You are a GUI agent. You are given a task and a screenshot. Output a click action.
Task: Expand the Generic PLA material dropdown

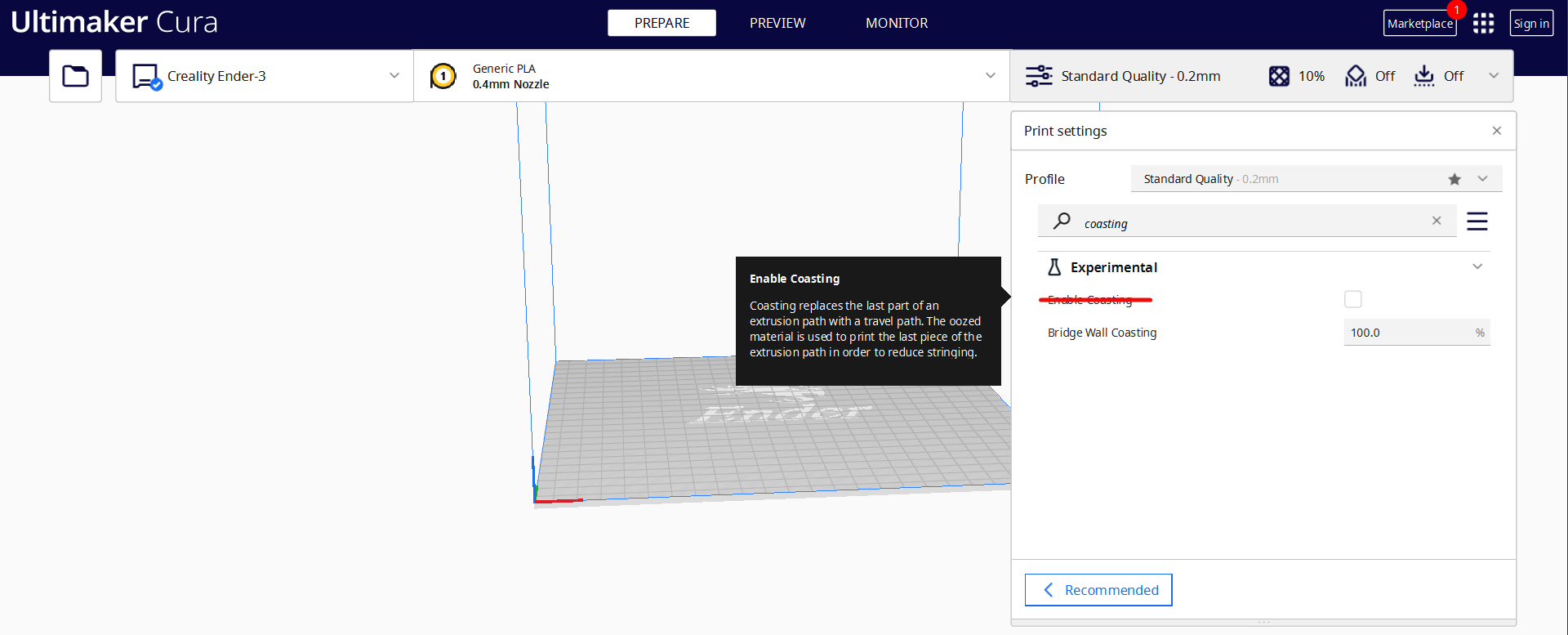991,75
